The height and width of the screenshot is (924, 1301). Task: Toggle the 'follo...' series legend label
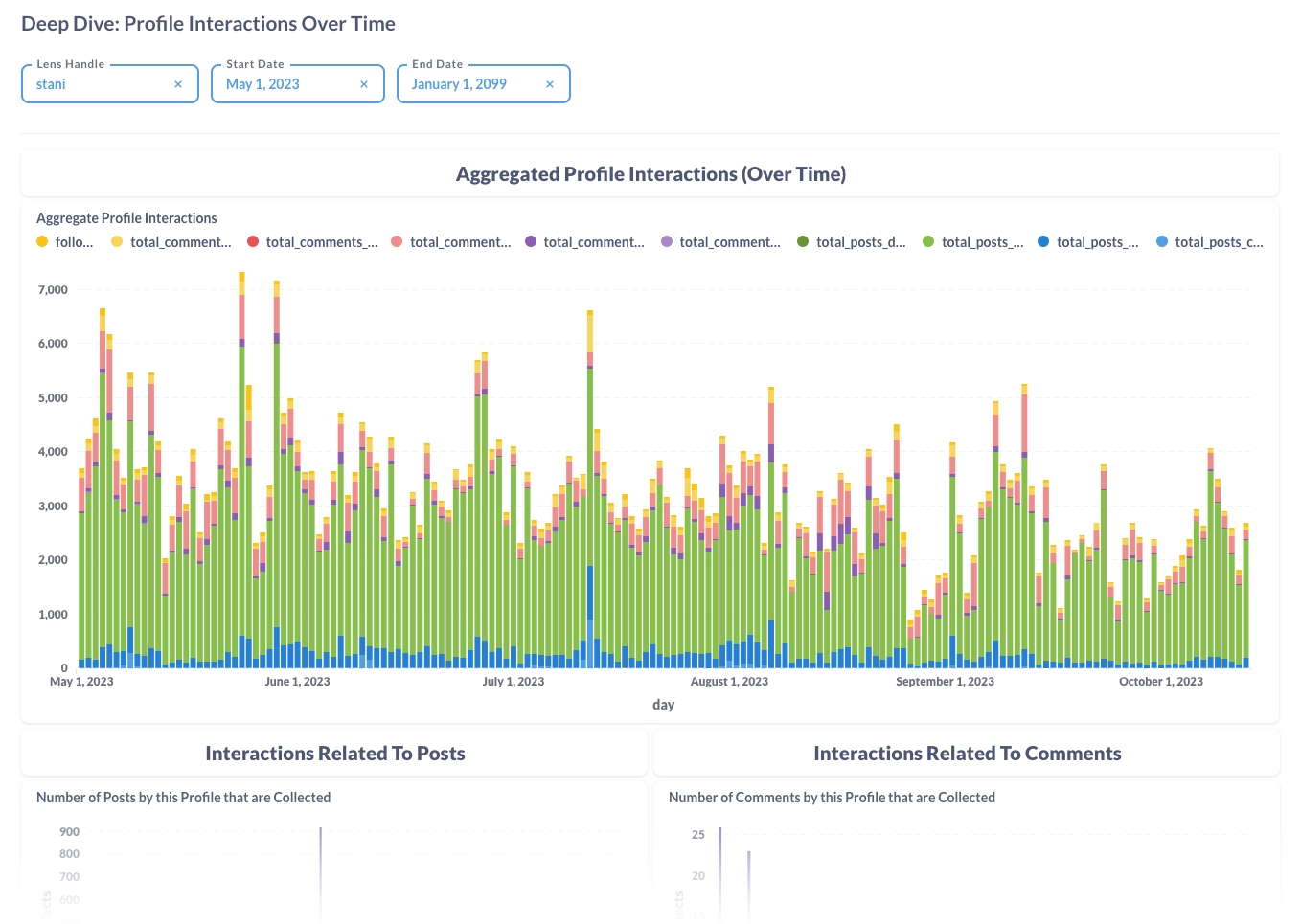74,242
